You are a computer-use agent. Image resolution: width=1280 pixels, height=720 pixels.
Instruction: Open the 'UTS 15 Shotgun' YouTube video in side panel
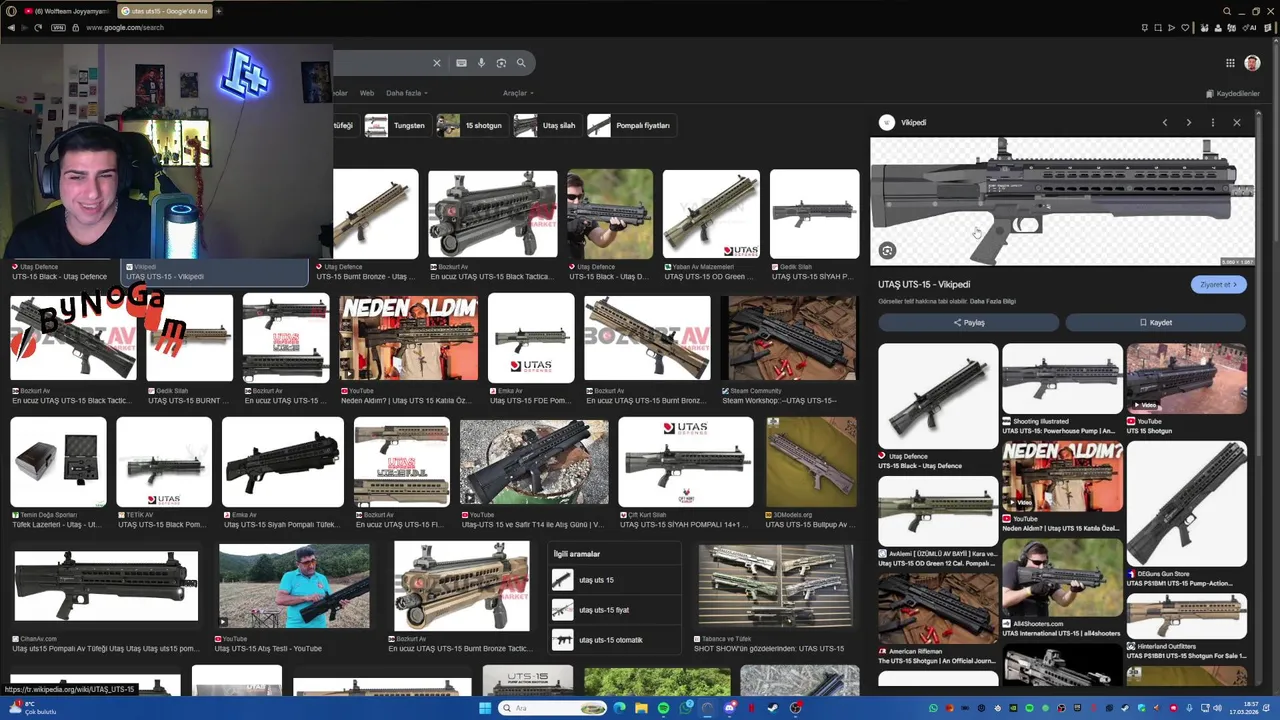1186,379
